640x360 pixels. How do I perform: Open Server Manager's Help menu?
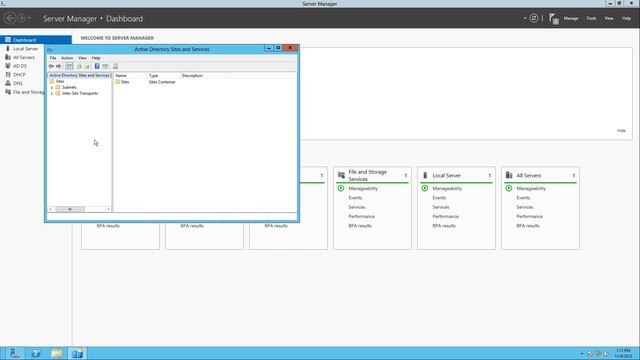click(627, 18)
